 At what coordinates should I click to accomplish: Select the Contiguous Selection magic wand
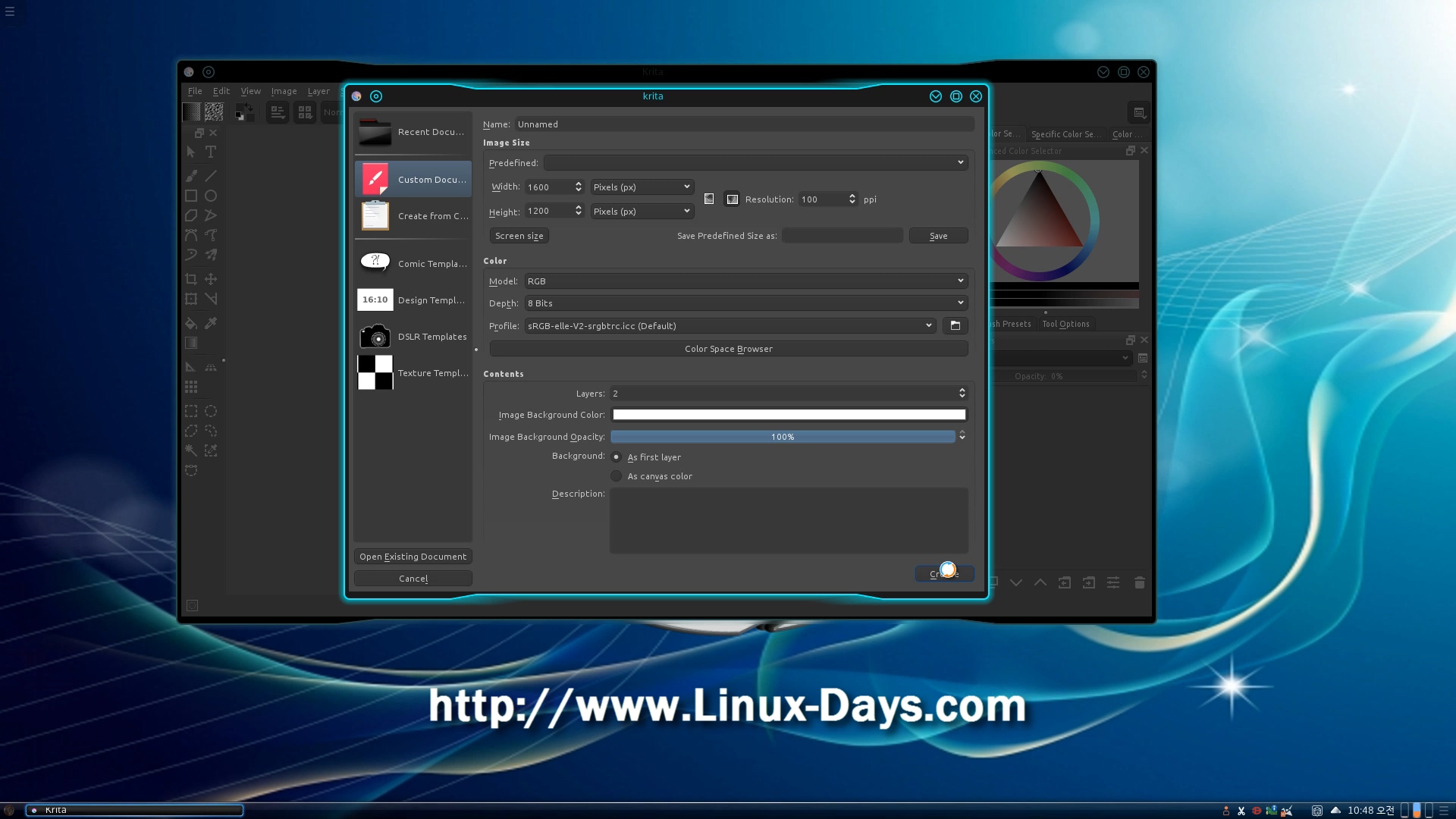pyautogui.click(x=191, y=450)
